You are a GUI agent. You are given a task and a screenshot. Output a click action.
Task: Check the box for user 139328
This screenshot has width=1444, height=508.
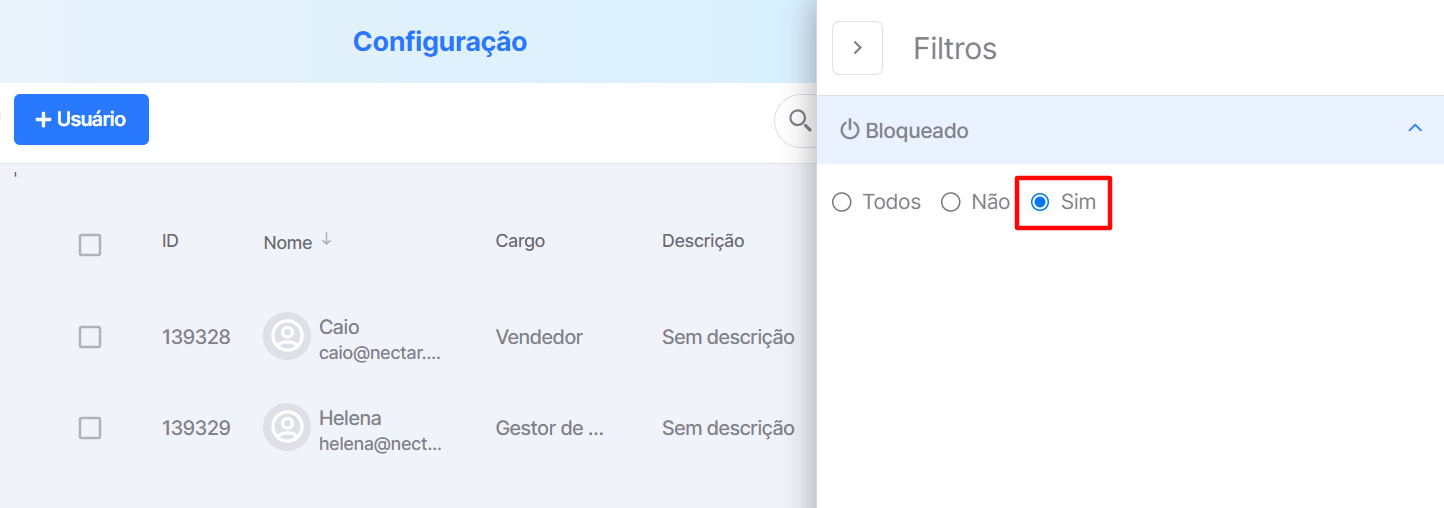coord(90,337)
